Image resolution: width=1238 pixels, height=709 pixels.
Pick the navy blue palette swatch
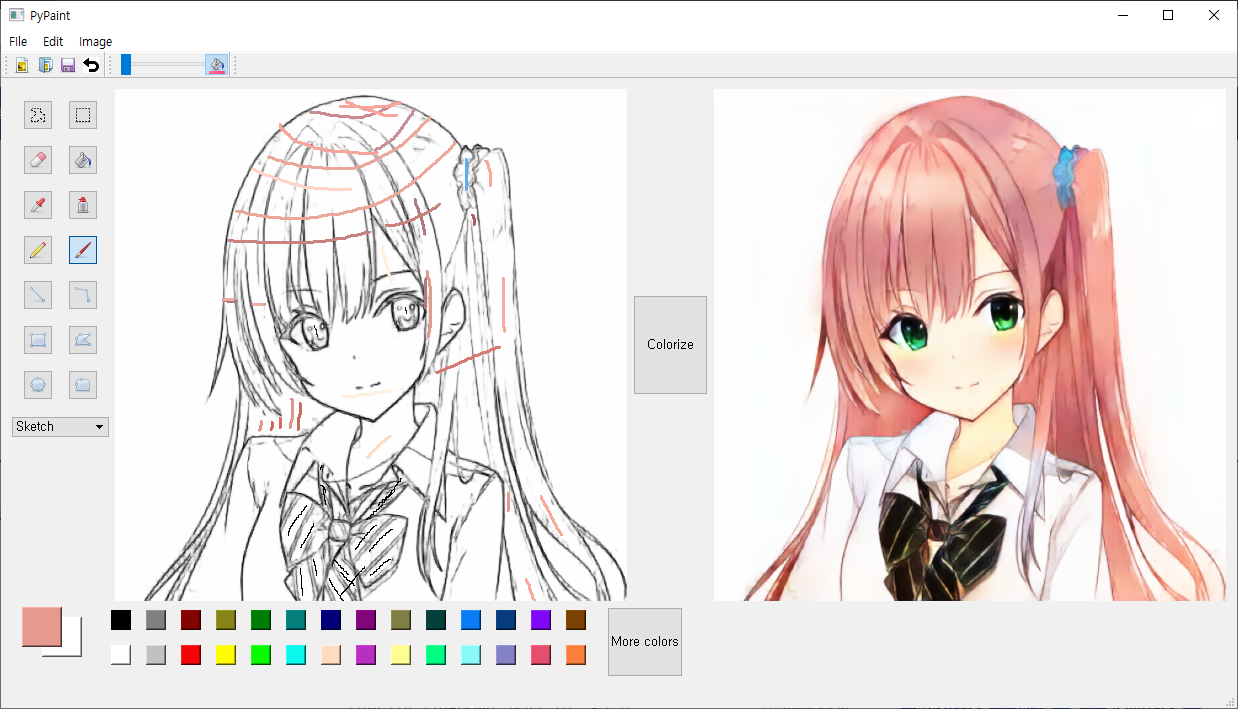[331, 620]
